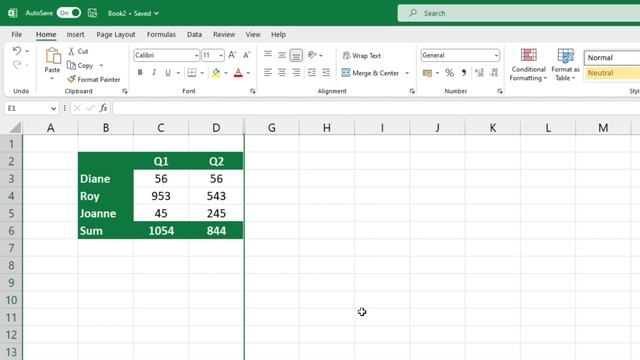Toggle Bold formatting
Image resolution: width=640 pixels, height=360 pixels.
pyautogui.click(x=140, y=73)
